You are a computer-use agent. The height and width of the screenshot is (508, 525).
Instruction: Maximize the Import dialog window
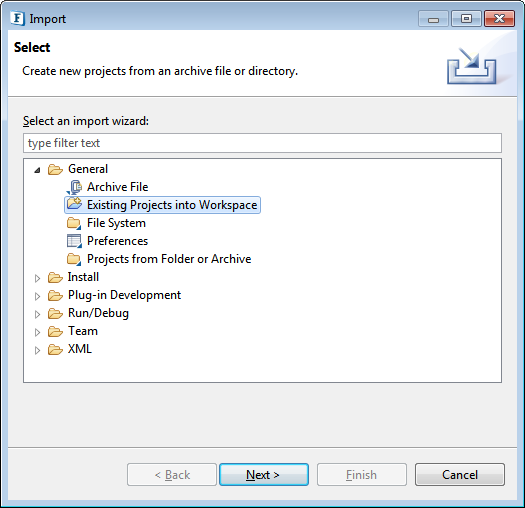(x=466, y=18)
